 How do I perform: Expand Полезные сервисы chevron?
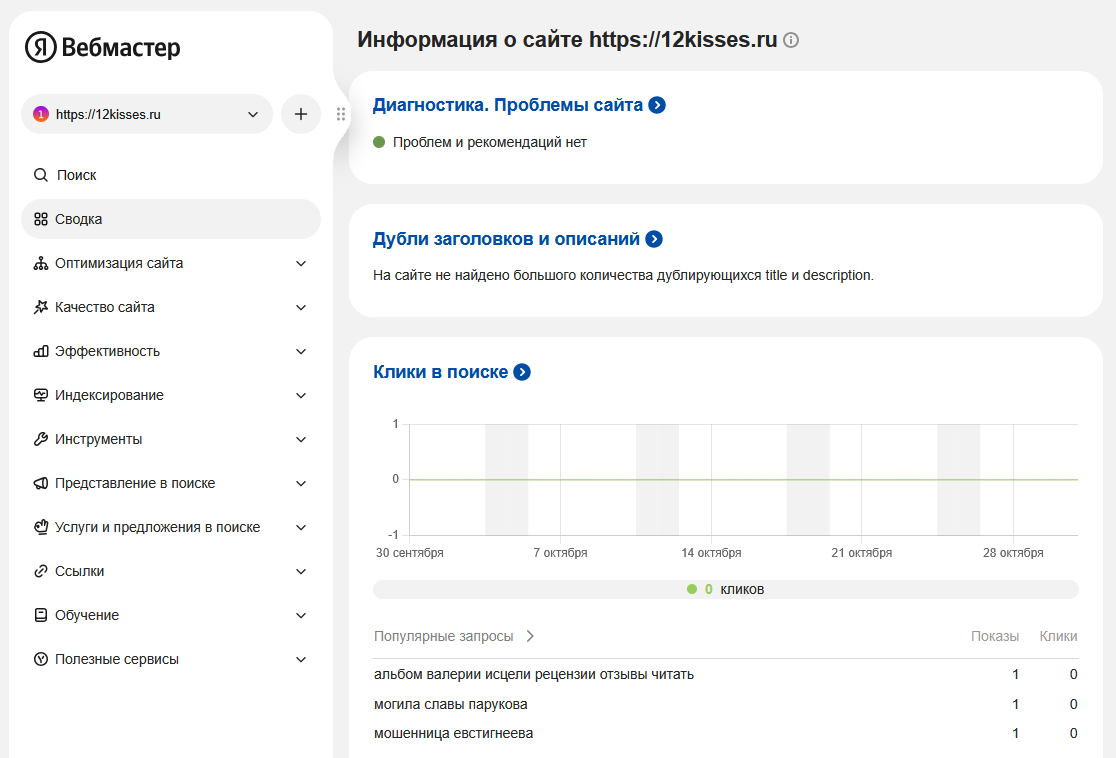click(301, 659)
